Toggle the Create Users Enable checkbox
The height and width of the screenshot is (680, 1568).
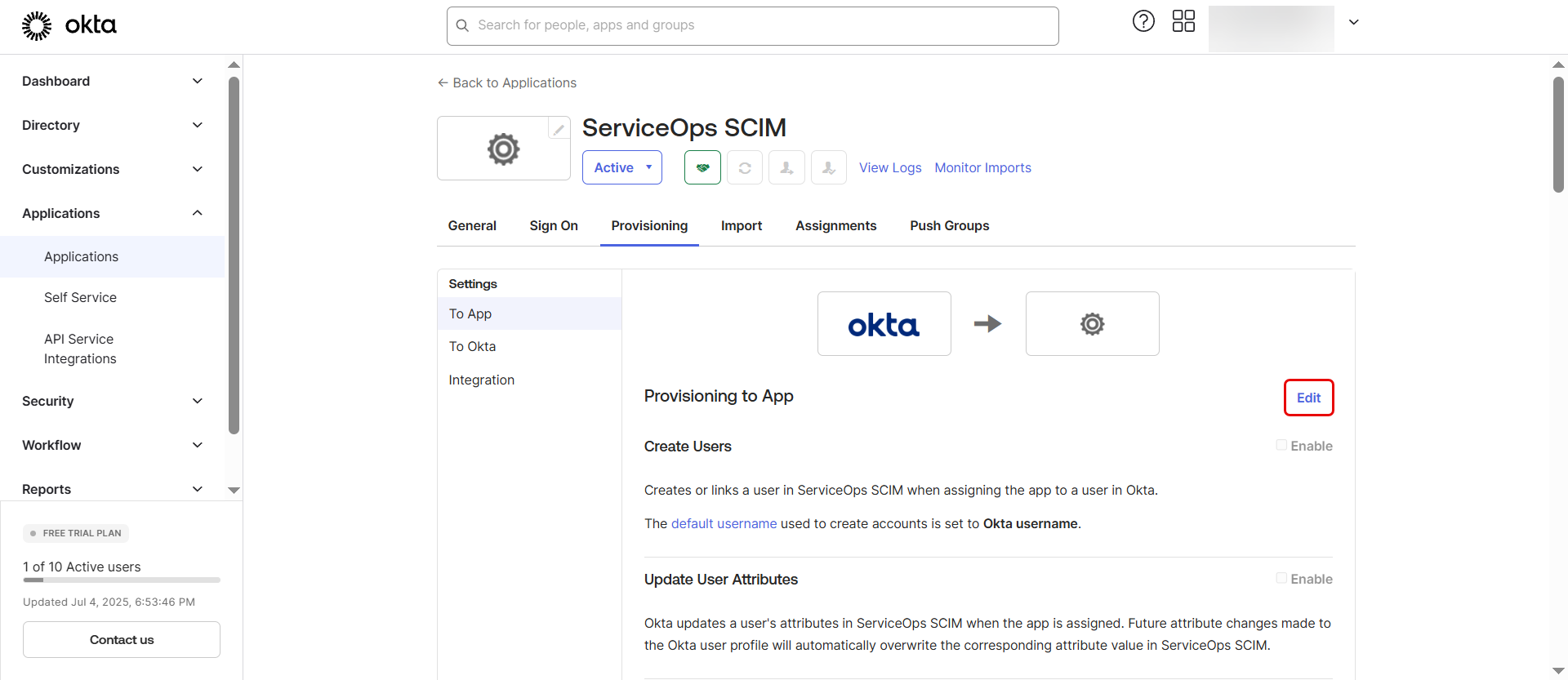(x=1281, y=445)
